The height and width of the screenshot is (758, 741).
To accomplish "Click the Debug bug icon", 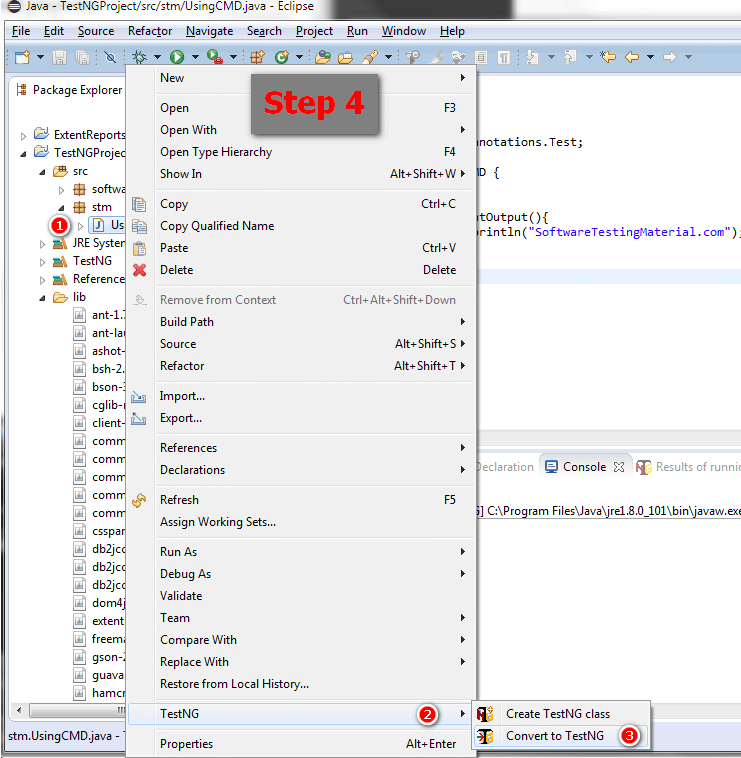I will point(140,58).
